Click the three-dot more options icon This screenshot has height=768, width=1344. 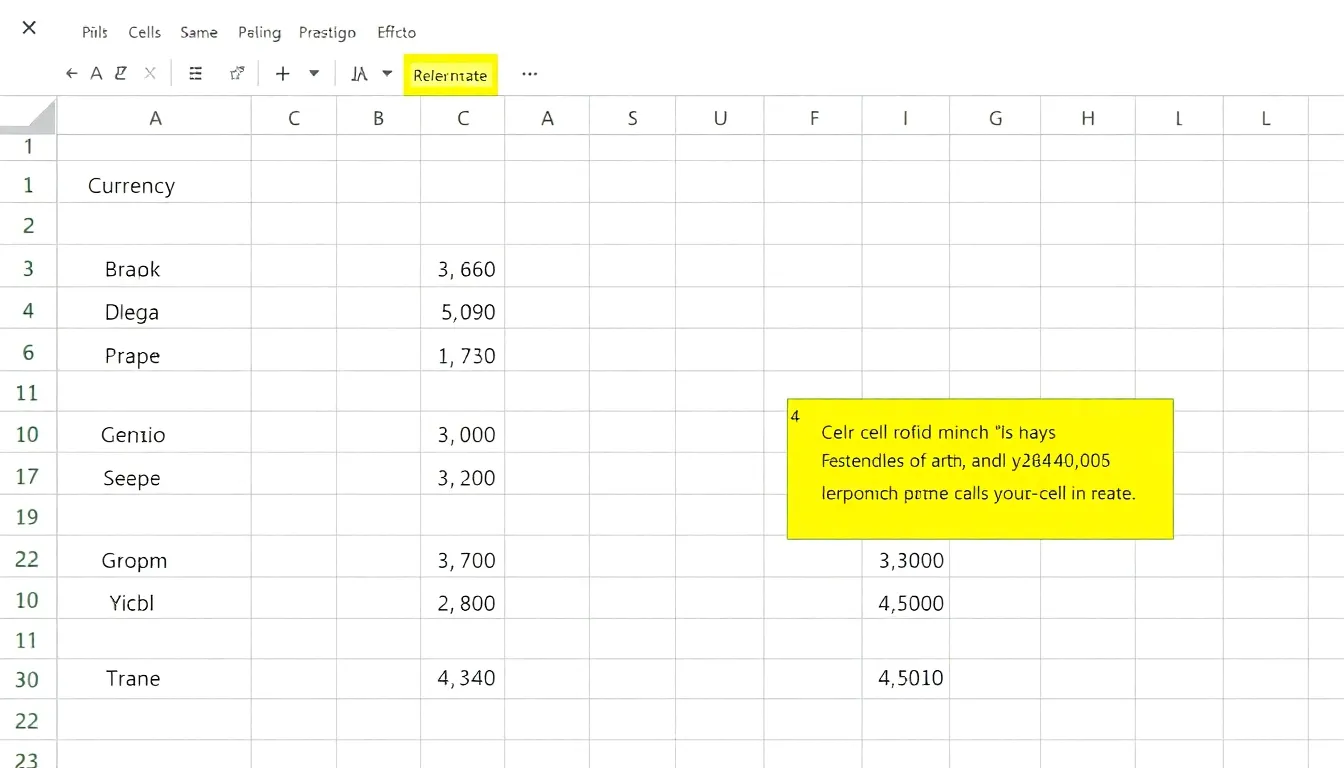click(x=530, y=74)
